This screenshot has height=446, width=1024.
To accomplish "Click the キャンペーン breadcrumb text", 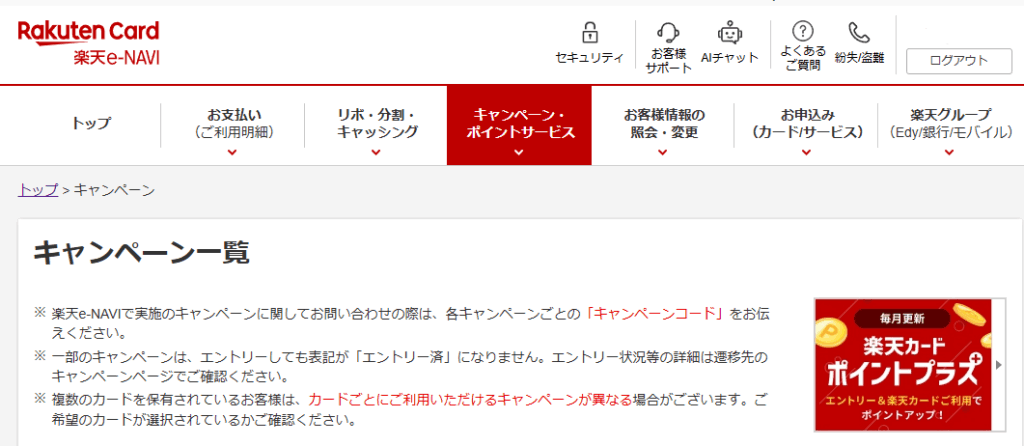I will (114, 190).
